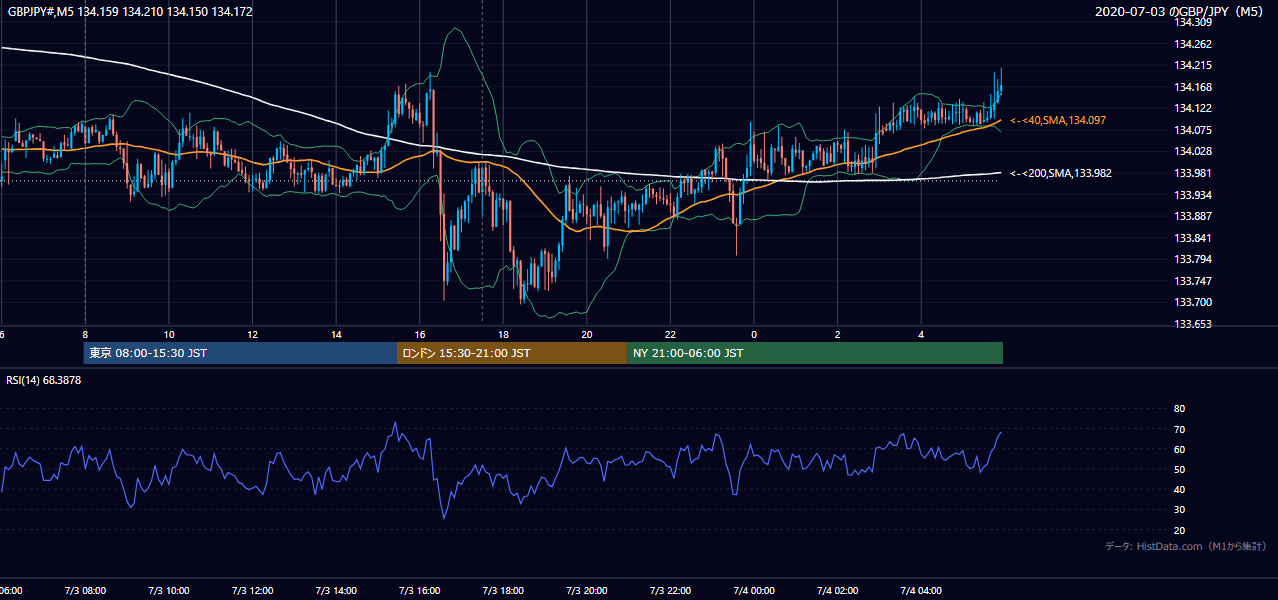Screen dimensions: 1278x600
Task: Click the 7/3 14:00 bottom time label
Action: pyautogui.click(x=336, y=591)
